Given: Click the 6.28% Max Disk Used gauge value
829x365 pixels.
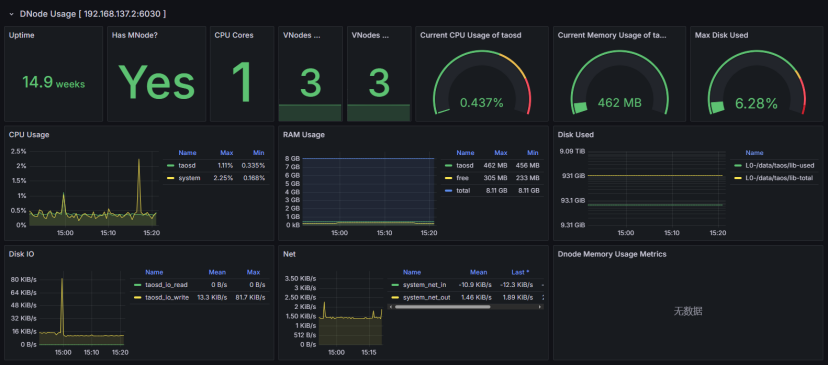Looking at the screenshot, I should 756,104.
